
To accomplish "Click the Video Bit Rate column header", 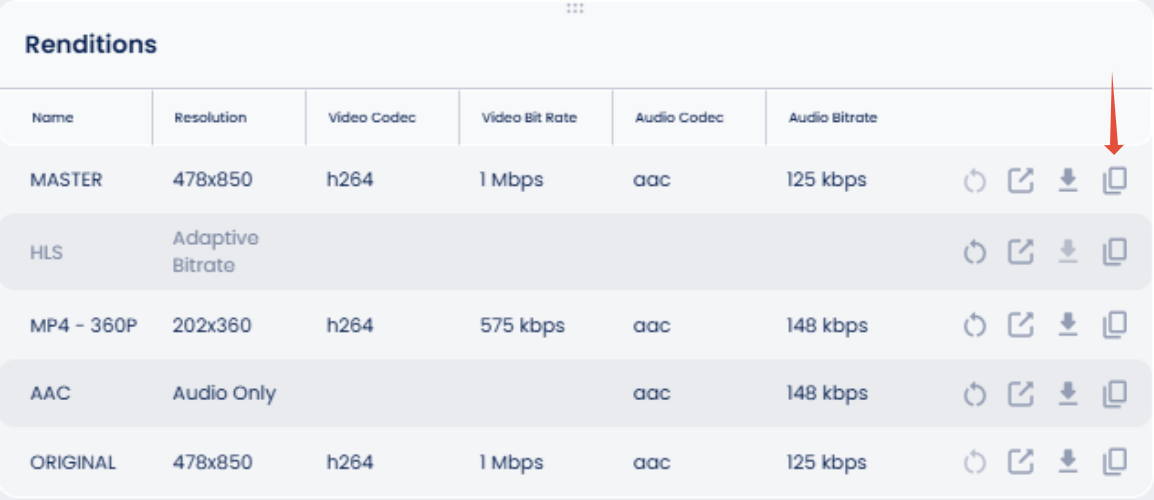I will [x=529, y=118].
